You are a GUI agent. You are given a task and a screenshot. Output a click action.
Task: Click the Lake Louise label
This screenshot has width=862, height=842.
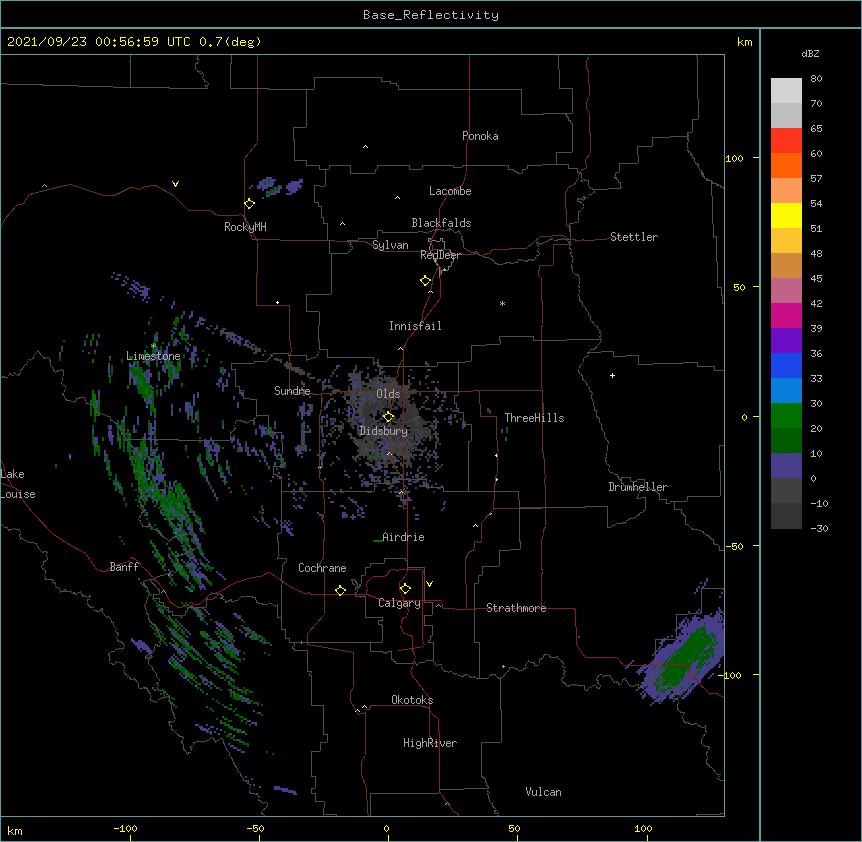click(x=18, y=484)
